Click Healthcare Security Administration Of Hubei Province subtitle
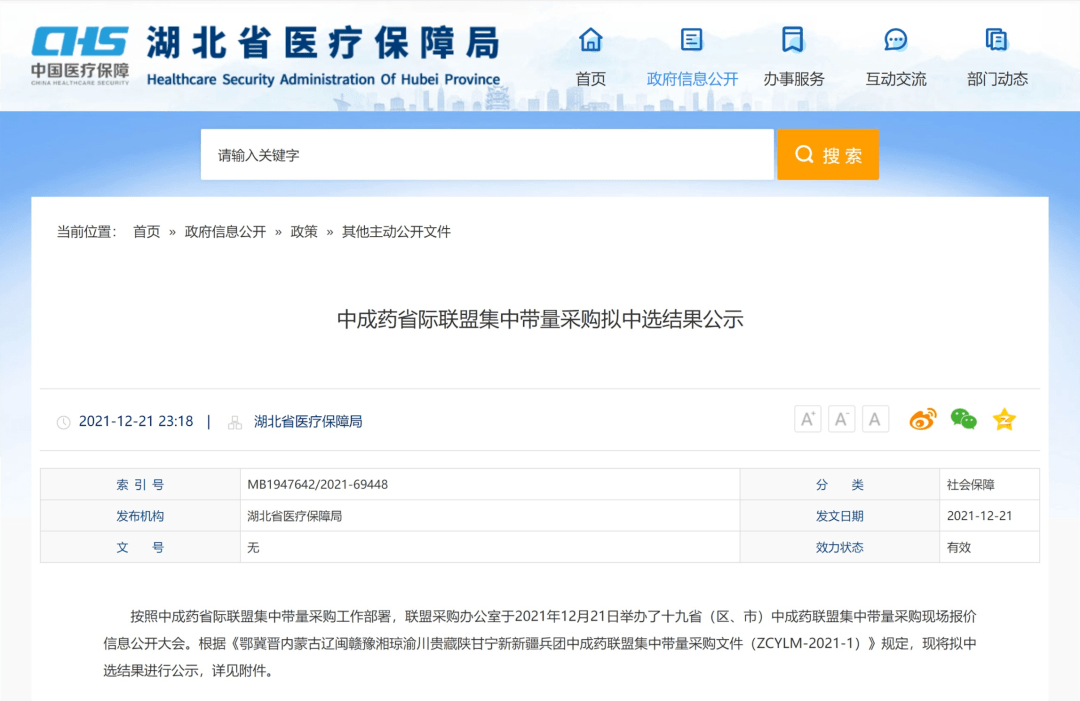The width and height of the screenshot is (1080, 701). pyautogui.click(x=323, y=80)
